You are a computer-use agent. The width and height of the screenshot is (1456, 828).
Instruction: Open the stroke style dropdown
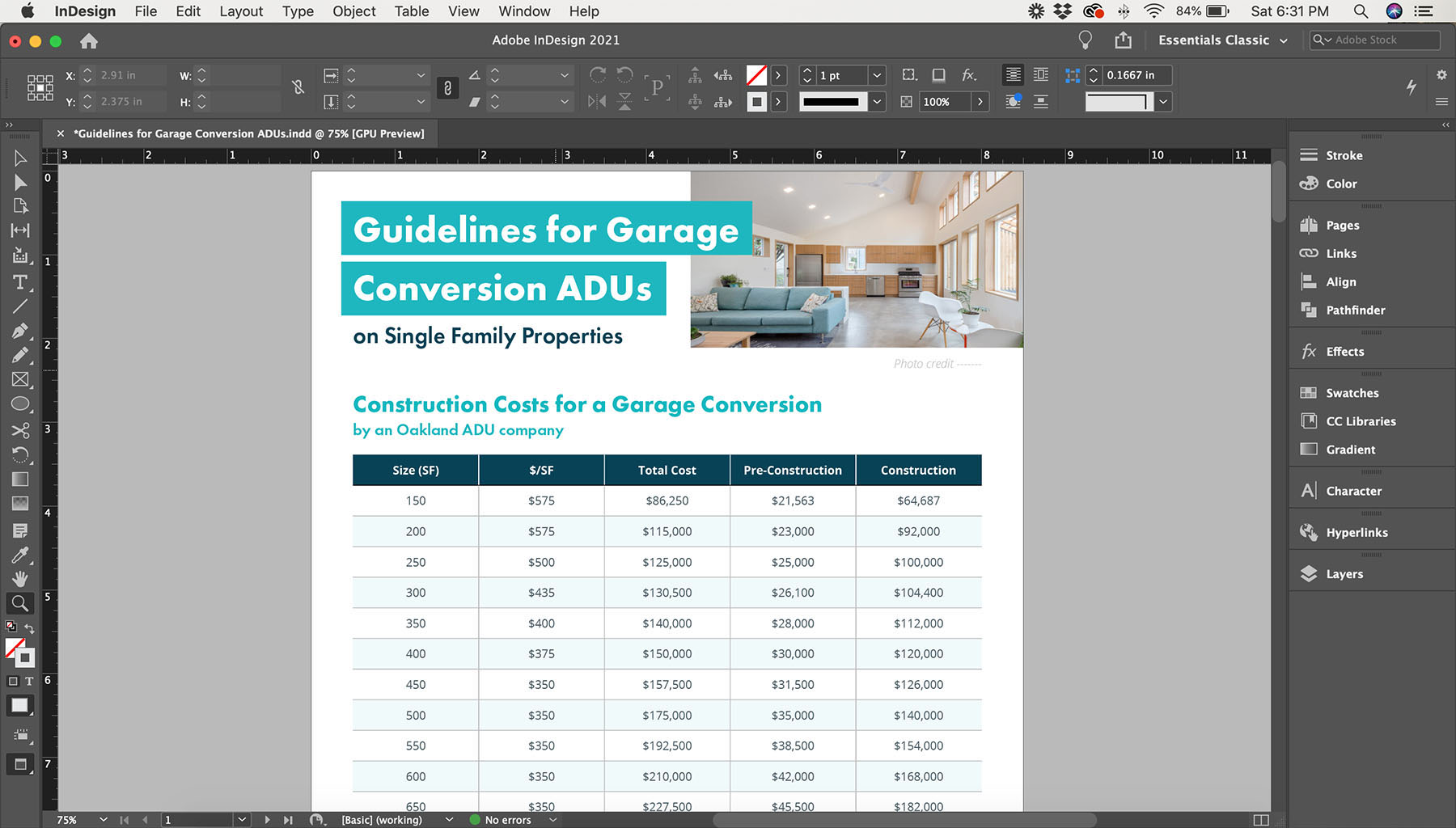[x=877, y=102]
